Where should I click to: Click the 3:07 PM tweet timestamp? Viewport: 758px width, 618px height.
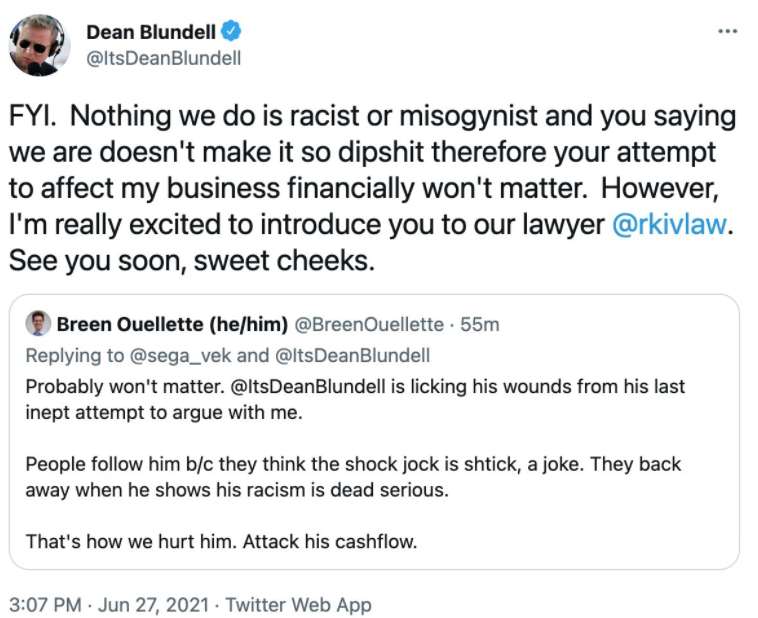click(x=45, y=604)
